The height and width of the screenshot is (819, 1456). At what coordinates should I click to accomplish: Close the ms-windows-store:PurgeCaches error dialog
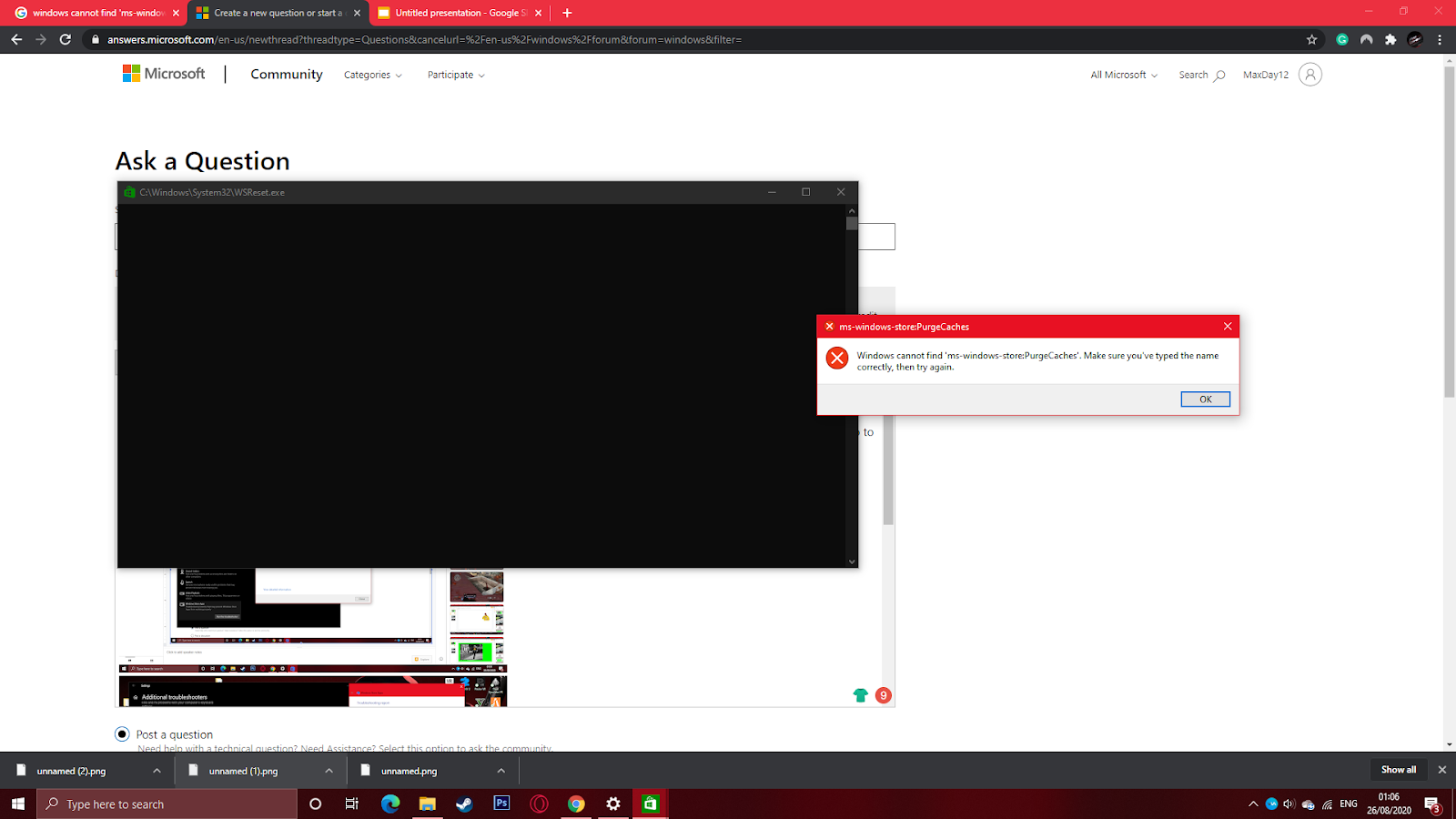[1228, 326]
